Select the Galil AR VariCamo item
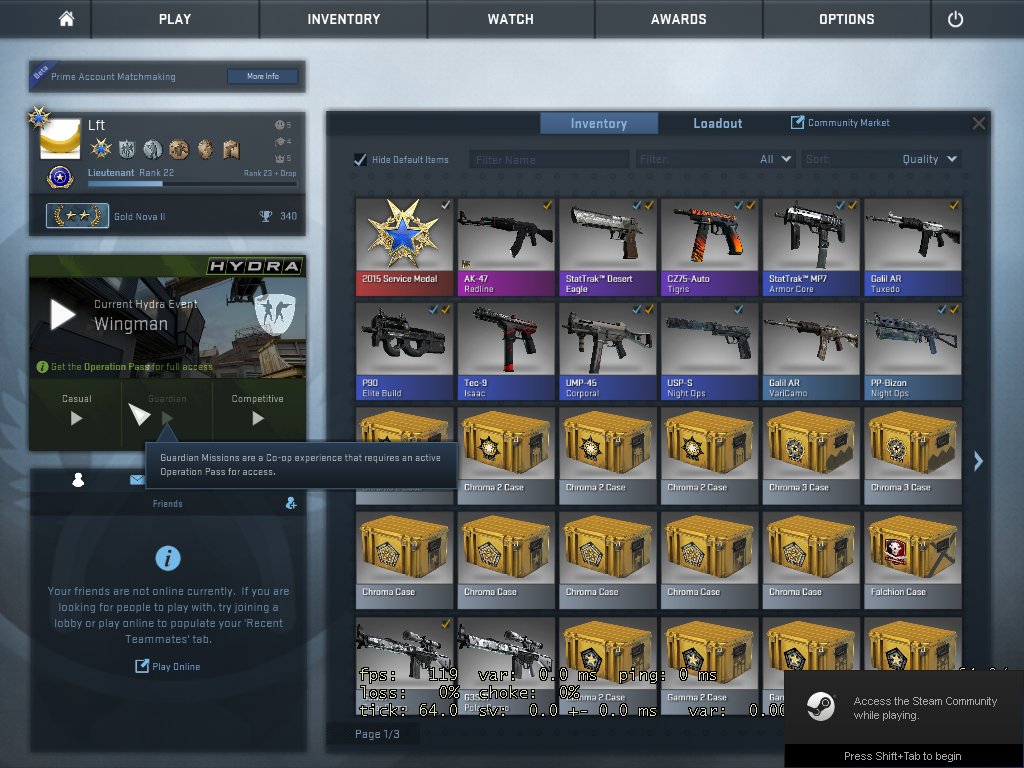1024x768 pixels. click(811, 351)
